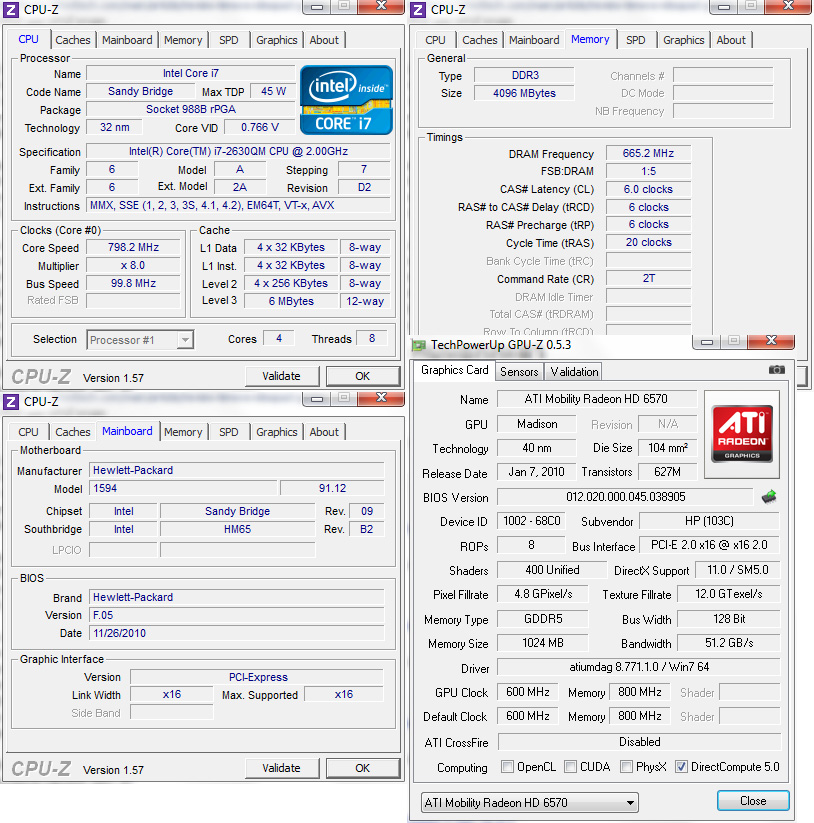Click the ATI Radeon logo in GPU-Z
This screenshot has height=823, width=814.
coord(741,434)
